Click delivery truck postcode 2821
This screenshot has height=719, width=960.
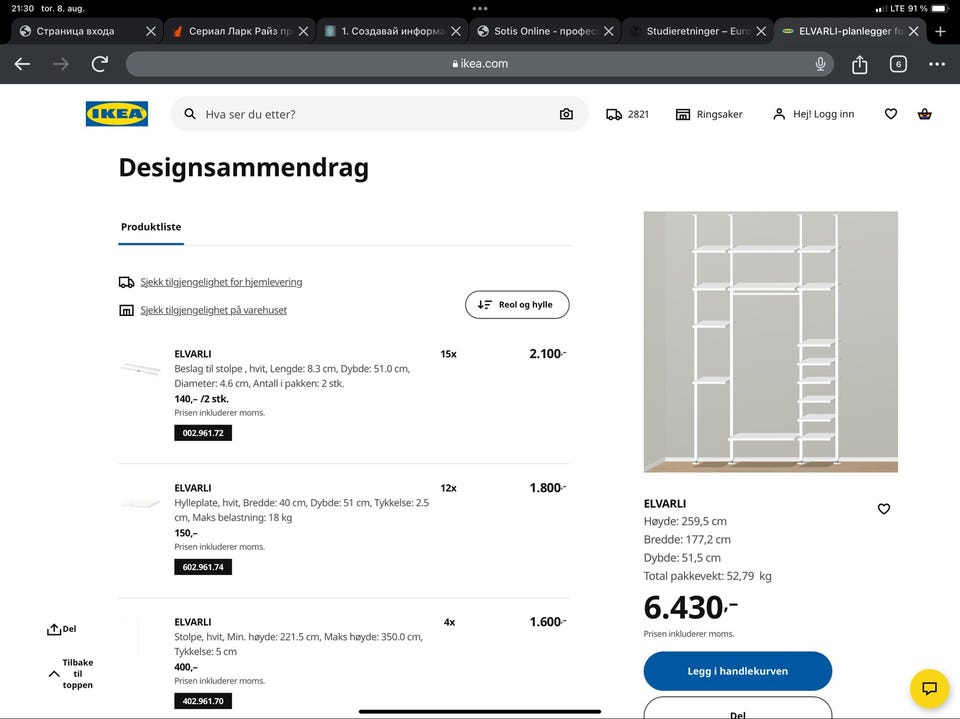[x=628, y=114]
